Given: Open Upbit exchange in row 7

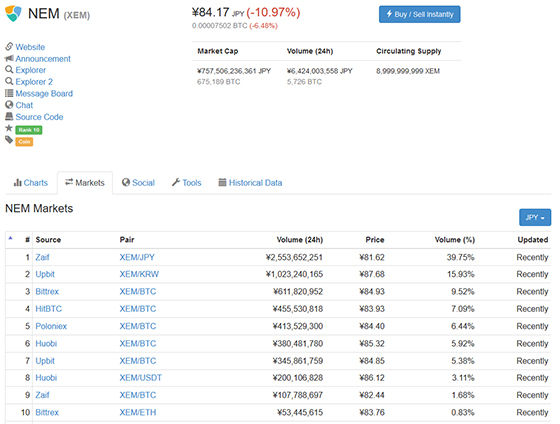Looking at the screenshot, I should pyautogui.click(x=45, y=361).
